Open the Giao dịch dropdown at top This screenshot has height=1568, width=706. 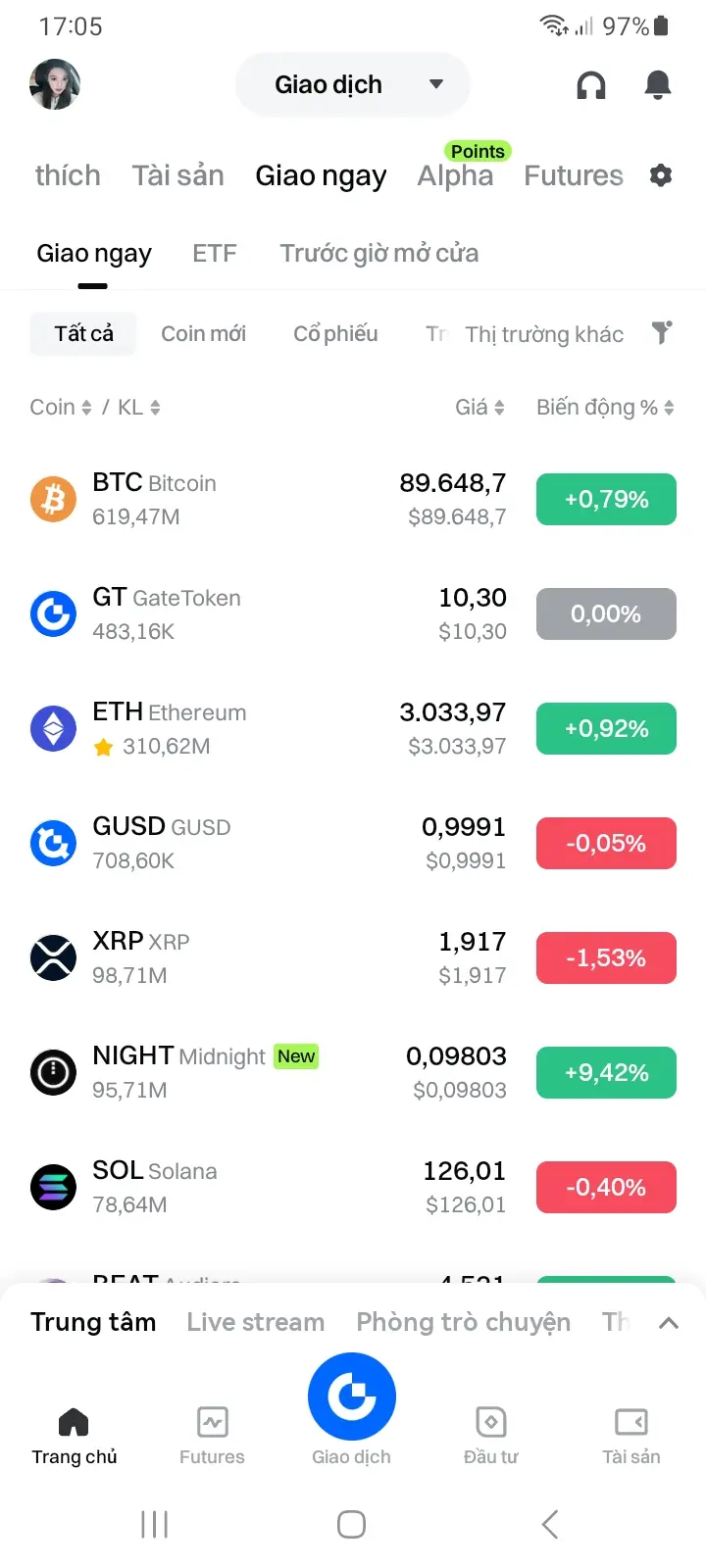(353, 84)
